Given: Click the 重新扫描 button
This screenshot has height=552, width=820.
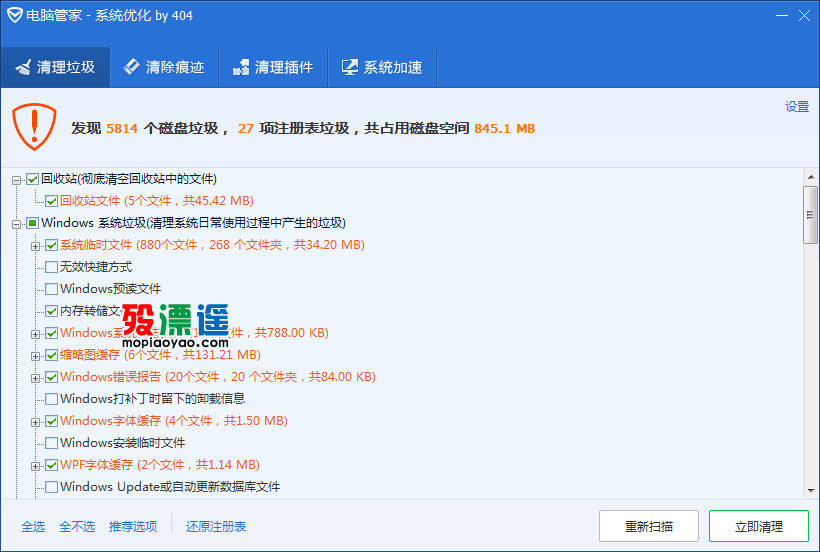Looking at the screenshot, I should (x=648, y=526).
